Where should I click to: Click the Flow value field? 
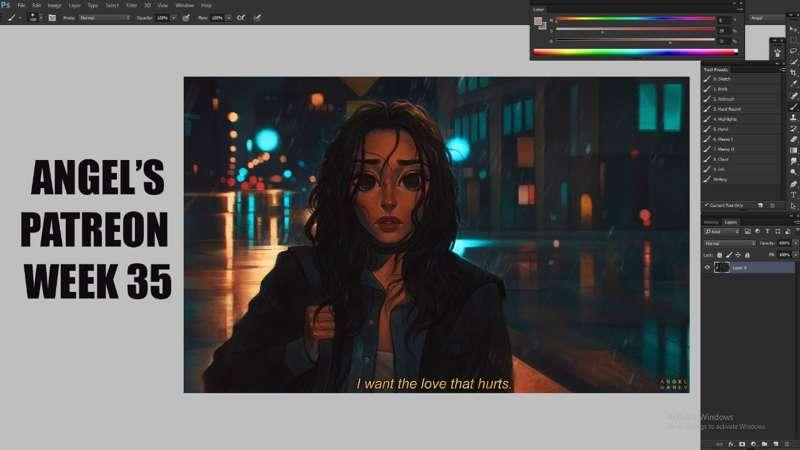point(217,18)
